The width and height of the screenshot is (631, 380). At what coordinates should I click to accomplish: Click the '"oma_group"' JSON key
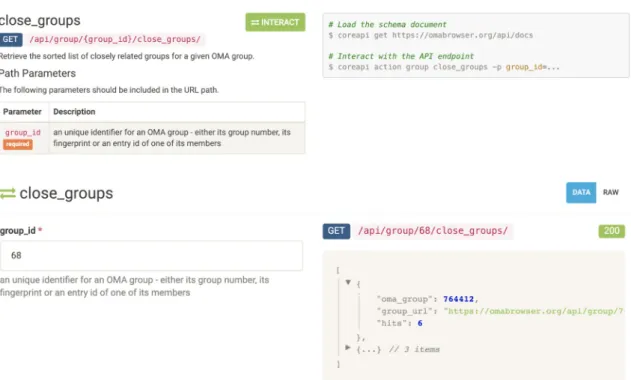click(405, 299)
